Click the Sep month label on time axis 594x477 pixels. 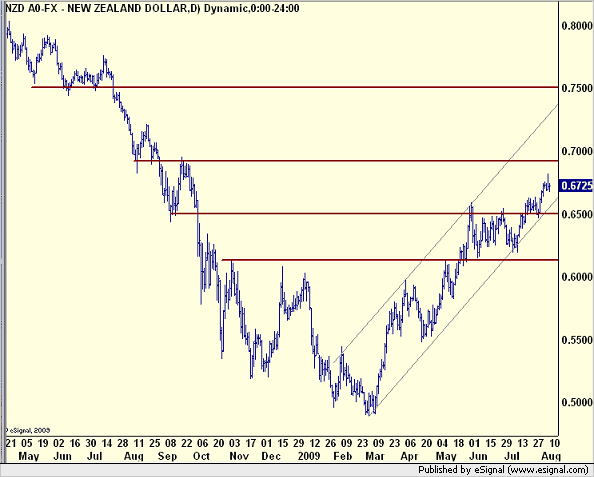pos(167,456)
